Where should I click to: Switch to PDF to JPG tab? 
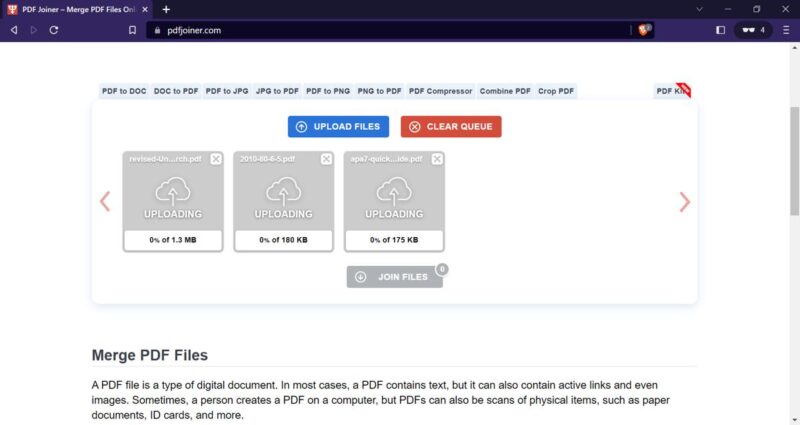click(x=227, y=91)
